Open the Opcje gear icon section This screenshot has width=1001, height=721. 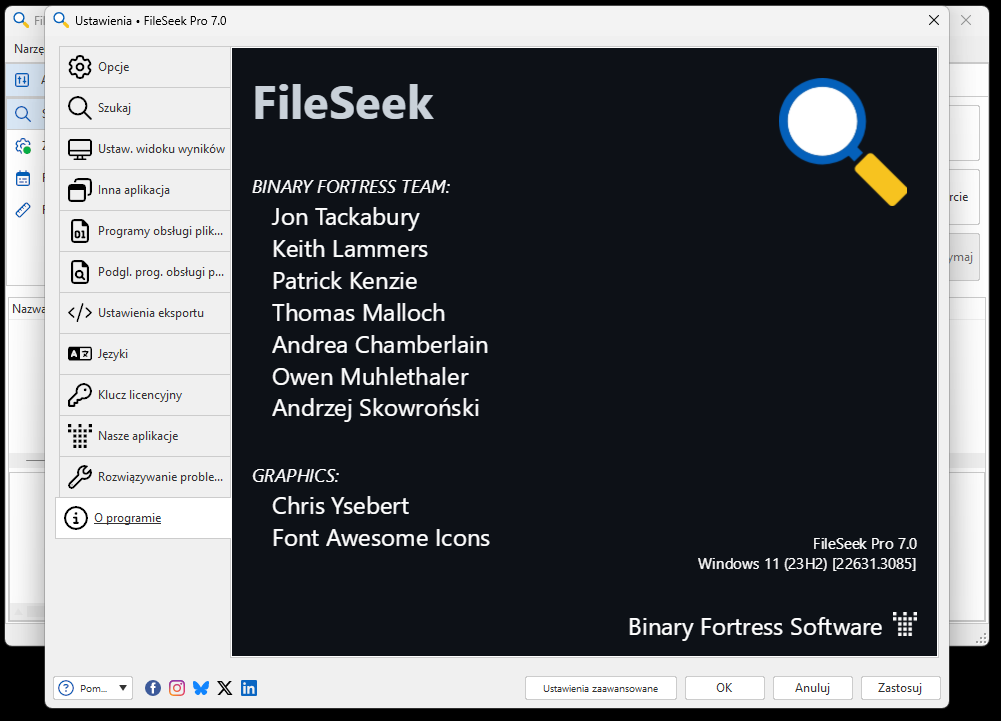tap(80, 67)
